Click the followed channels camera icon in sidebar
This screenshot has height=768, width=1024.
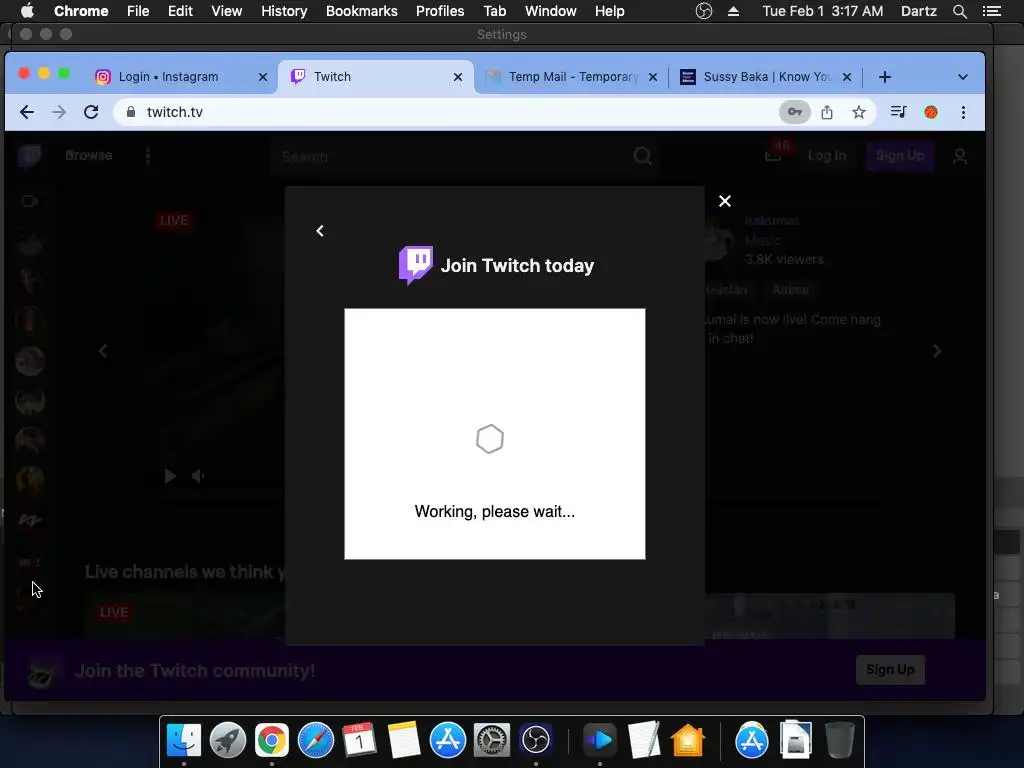click(x=29, y=201)
